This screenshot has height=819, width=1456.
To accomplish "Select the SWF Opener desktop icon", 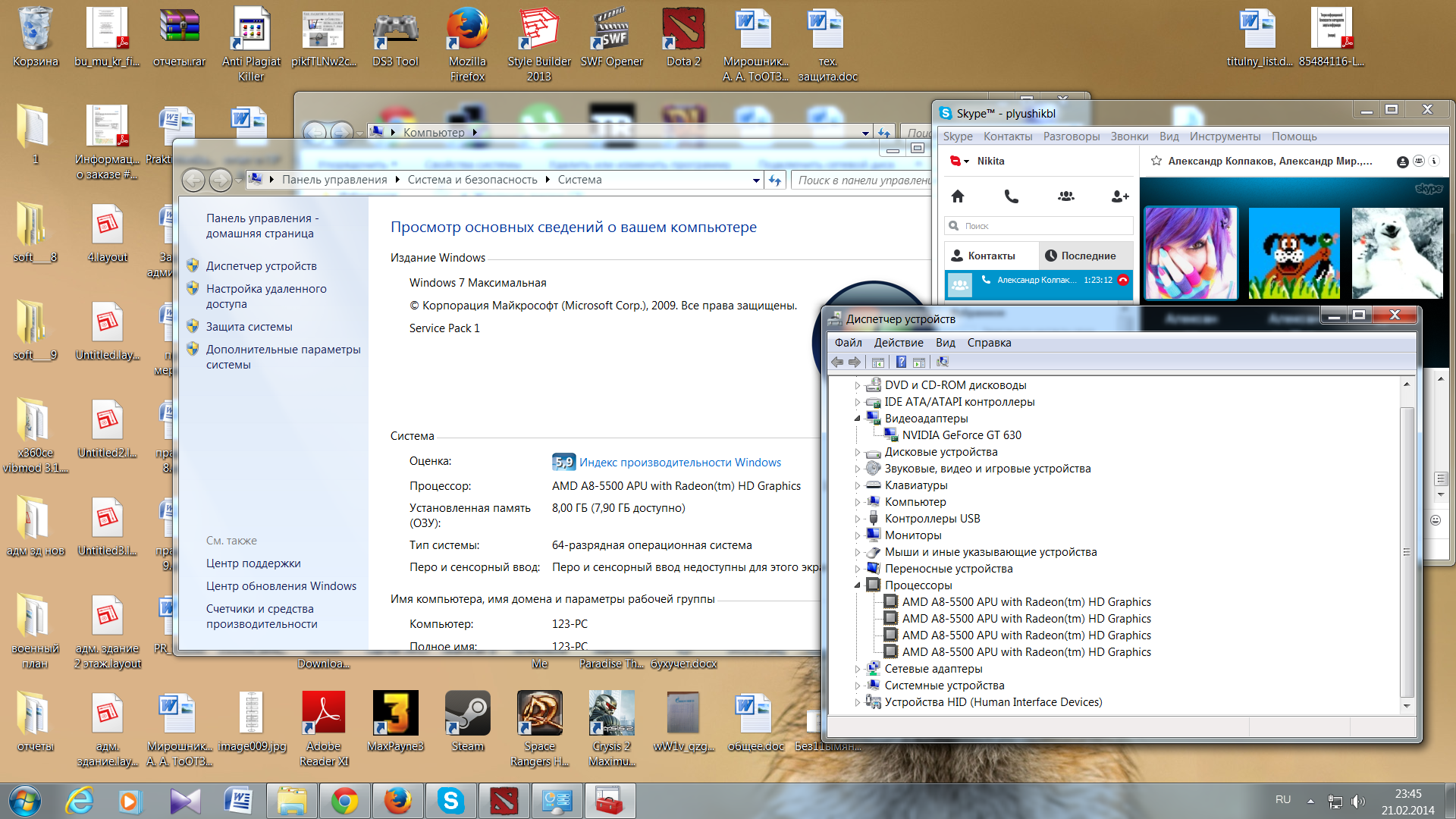I will 612,39.
